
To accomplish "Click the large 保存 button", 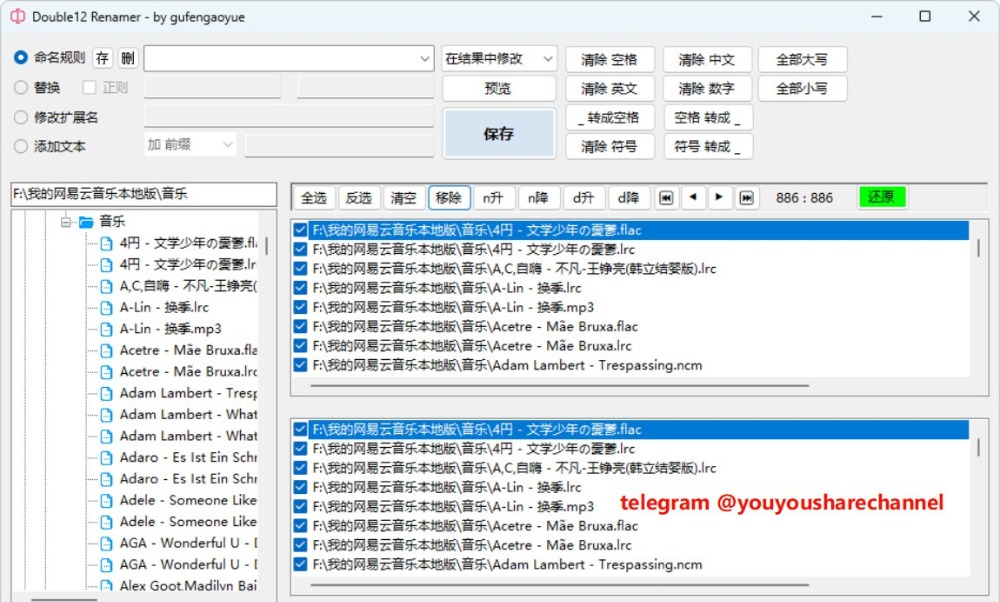I will [498, 134].
